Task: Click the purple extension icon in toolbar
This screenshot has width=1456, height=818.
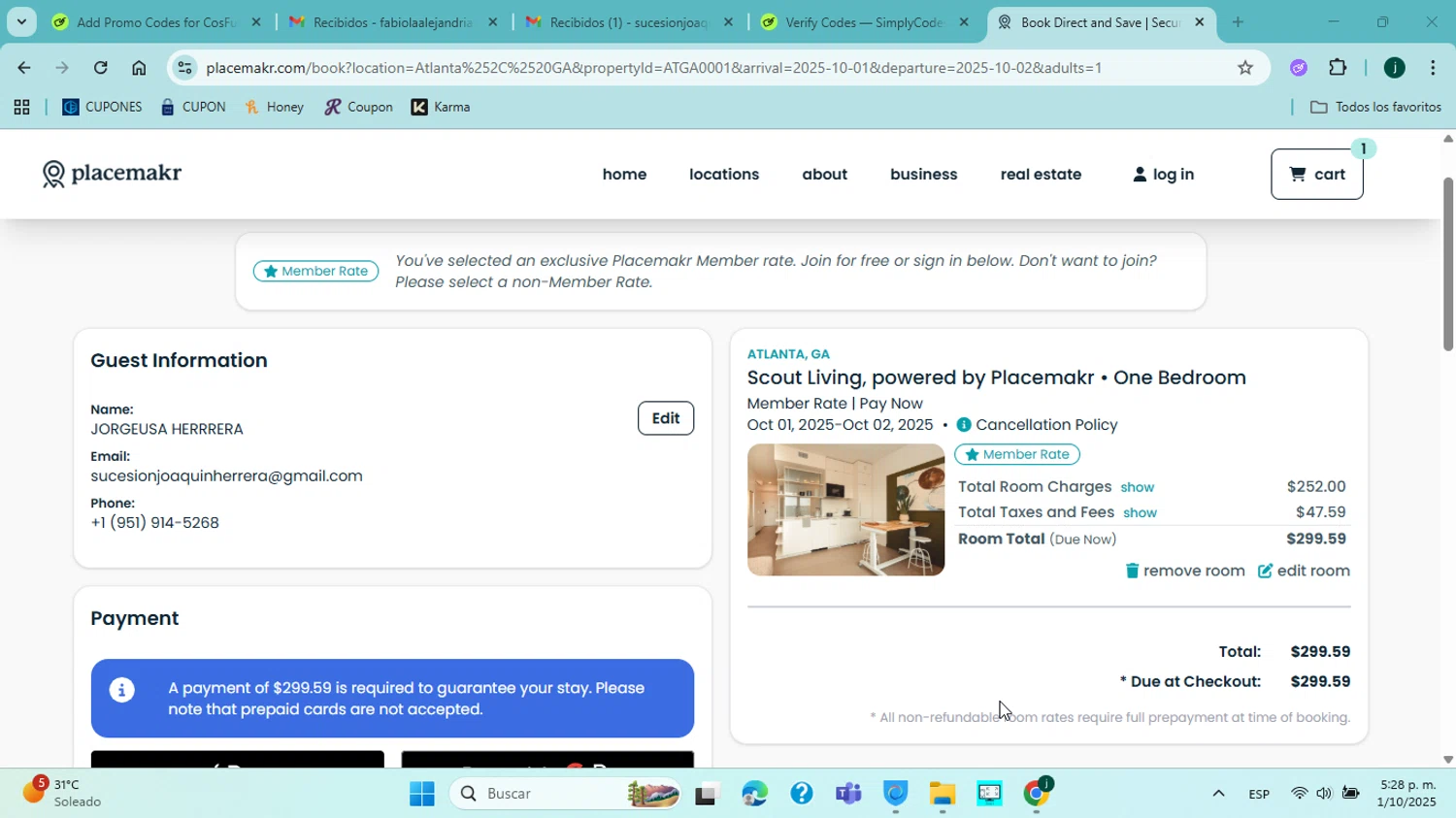Action: (x=1299, y=67)
